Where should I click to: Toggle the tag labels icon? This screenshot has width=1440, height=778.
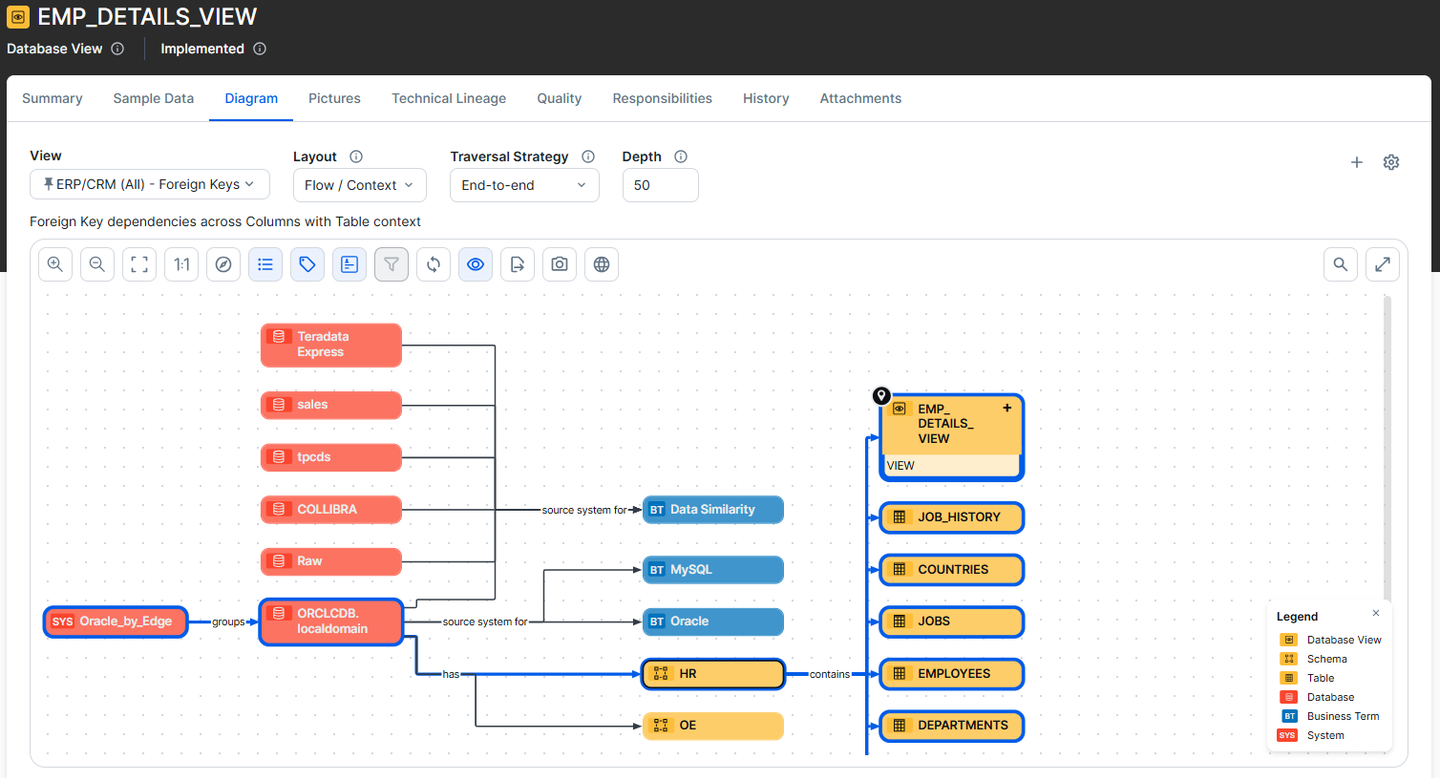tap(307, 265)
